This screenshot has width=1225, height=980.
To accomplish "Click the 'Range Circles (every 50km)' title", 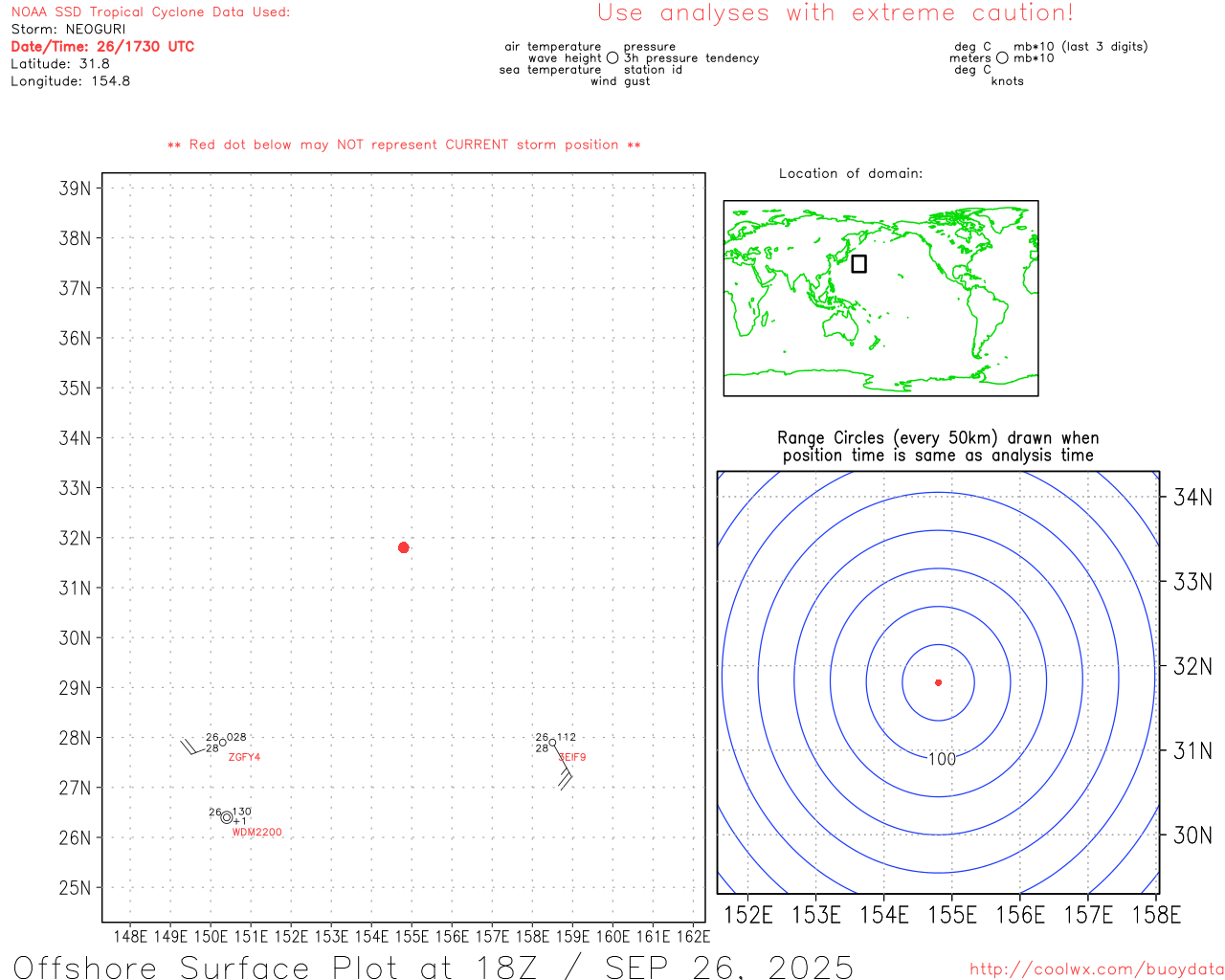I will pos(938,438).
